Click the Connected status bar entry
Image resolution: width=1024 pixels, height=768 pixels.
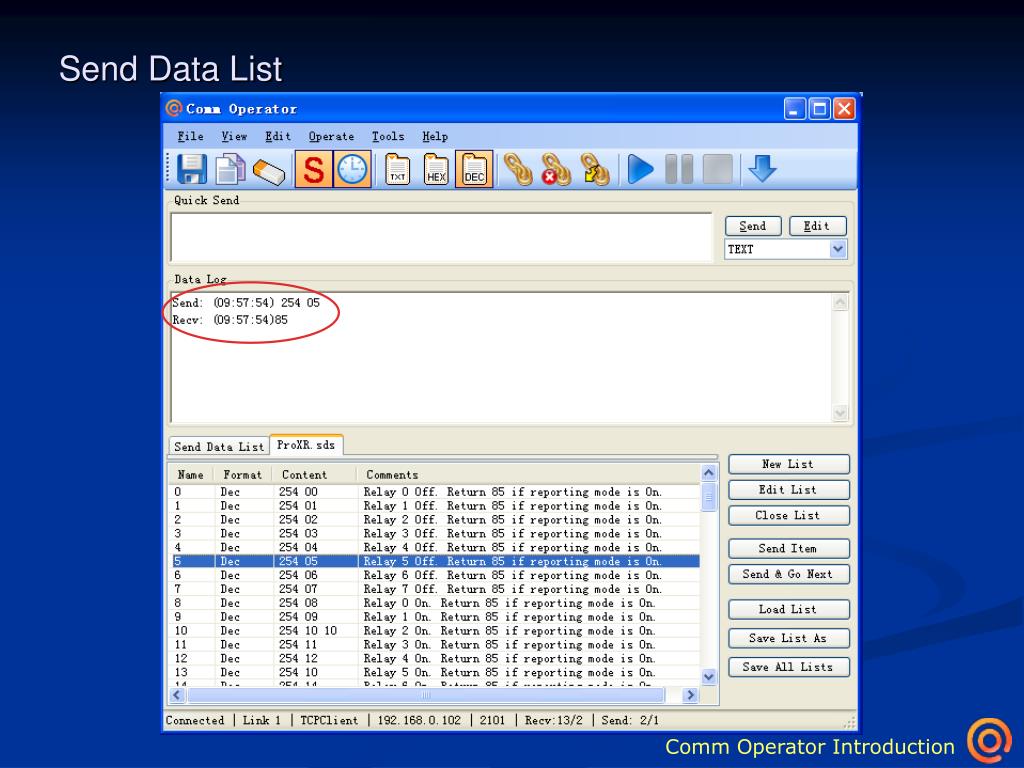pyautogui.click(x=195, y=720)
